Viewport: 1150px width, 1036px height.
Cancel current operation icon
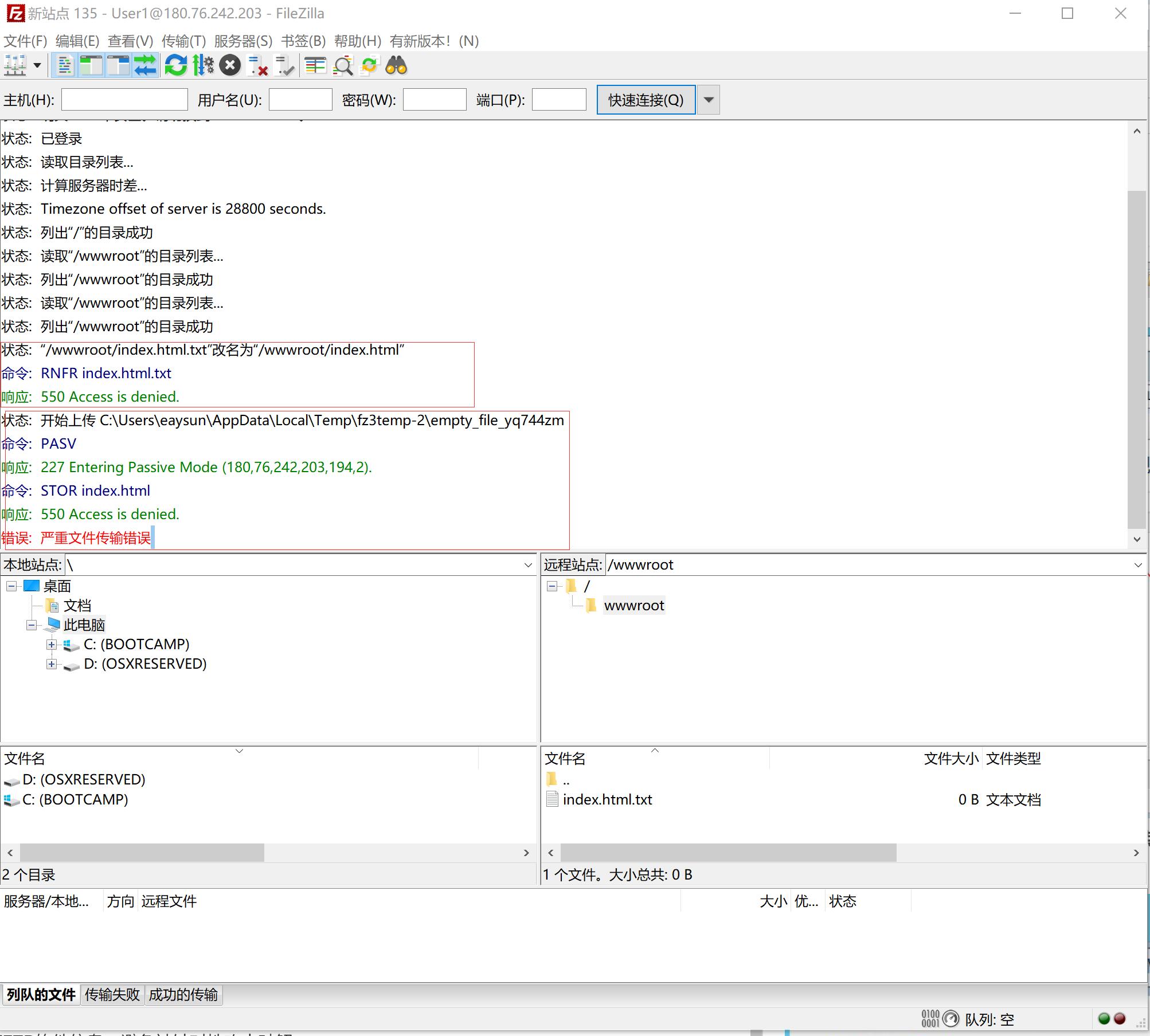click(230, 66)
